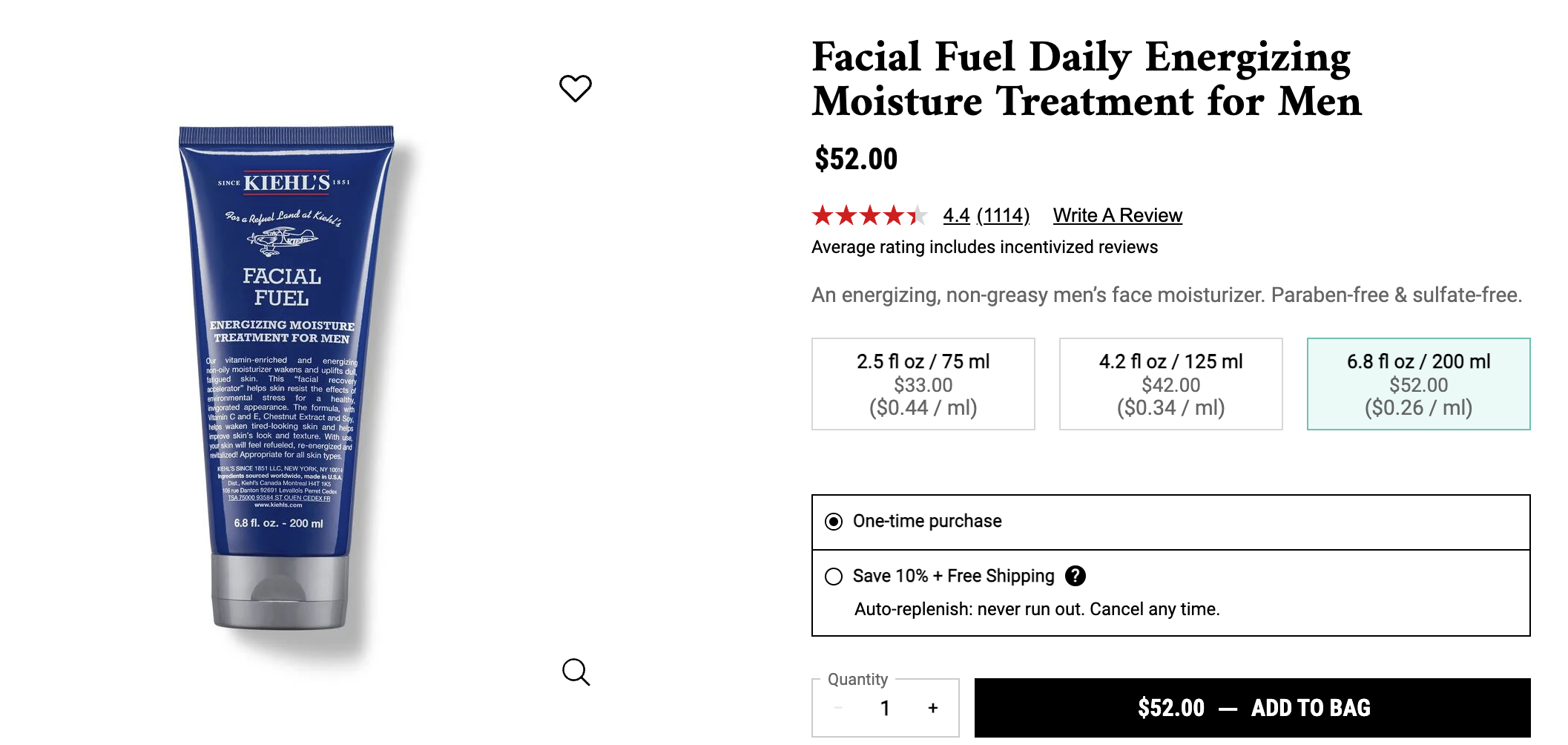Choose the 4.2 fl oz / 125 ml size
This screenshot has width=1568, height=745.
tap(1170, 384)
